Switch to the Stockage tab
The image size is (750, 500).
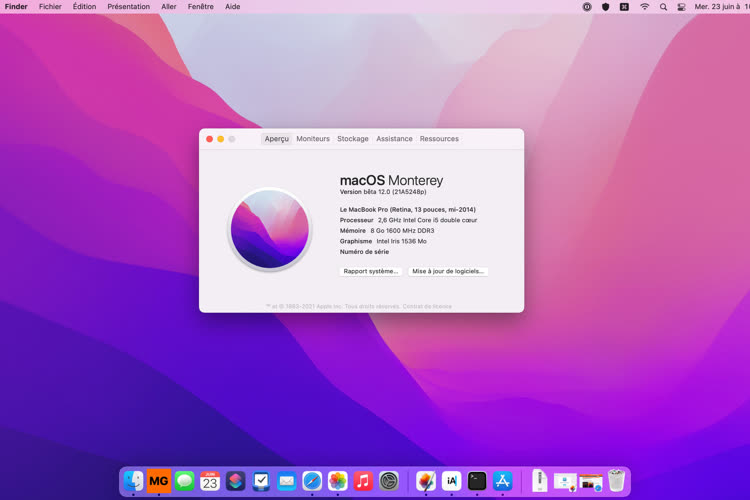pos(353,139)
